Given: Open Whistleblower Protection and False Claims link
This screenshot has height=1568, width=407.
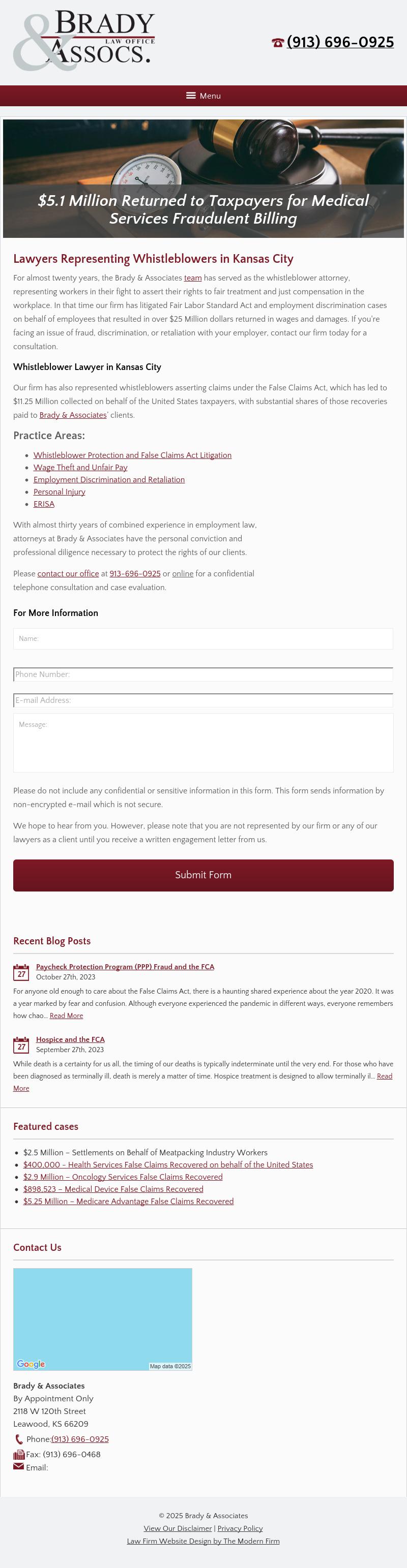Looking at the screenshot, I should click(x=132, y=455).
